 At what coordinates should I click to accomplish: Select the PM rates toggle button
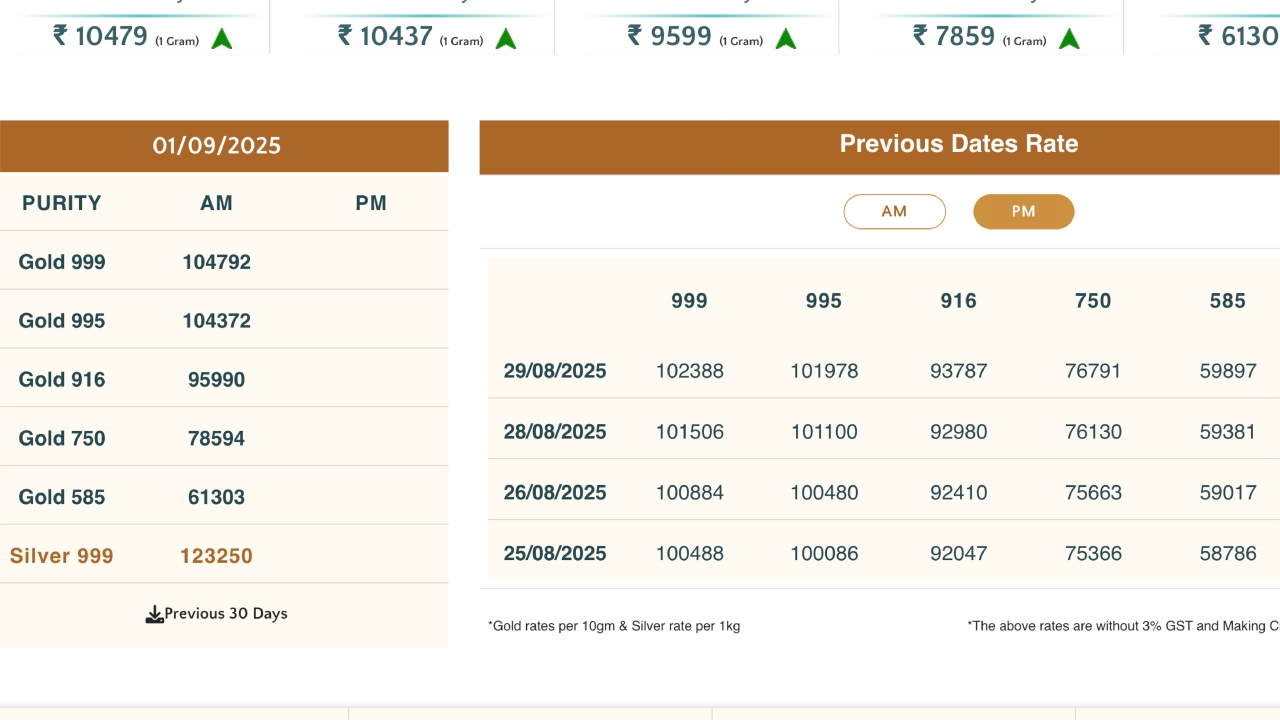1023,212
